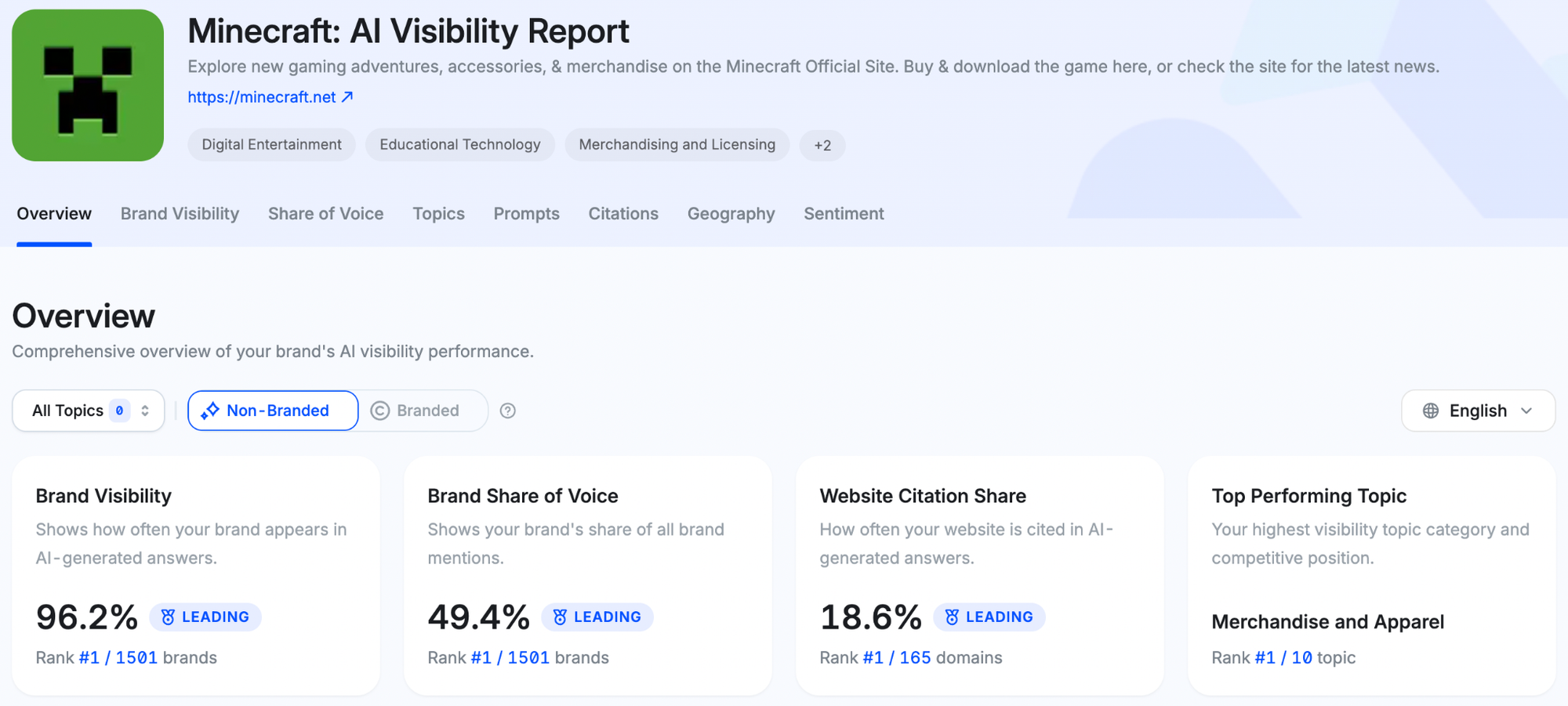Switch to the Citations tab

pos(622,213)
